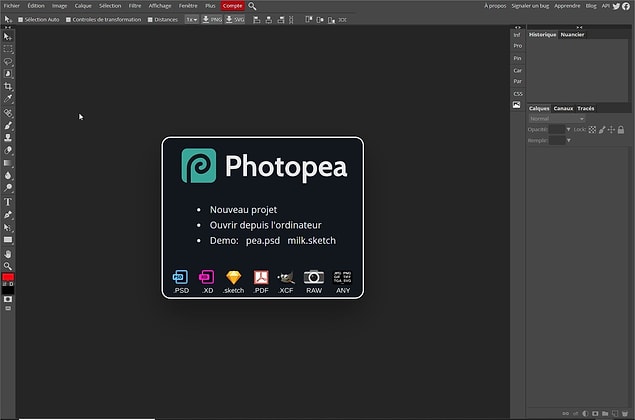Select the Rectangle Select tool
The height and width of the screenshot is (420, 635).
(8, 49)
